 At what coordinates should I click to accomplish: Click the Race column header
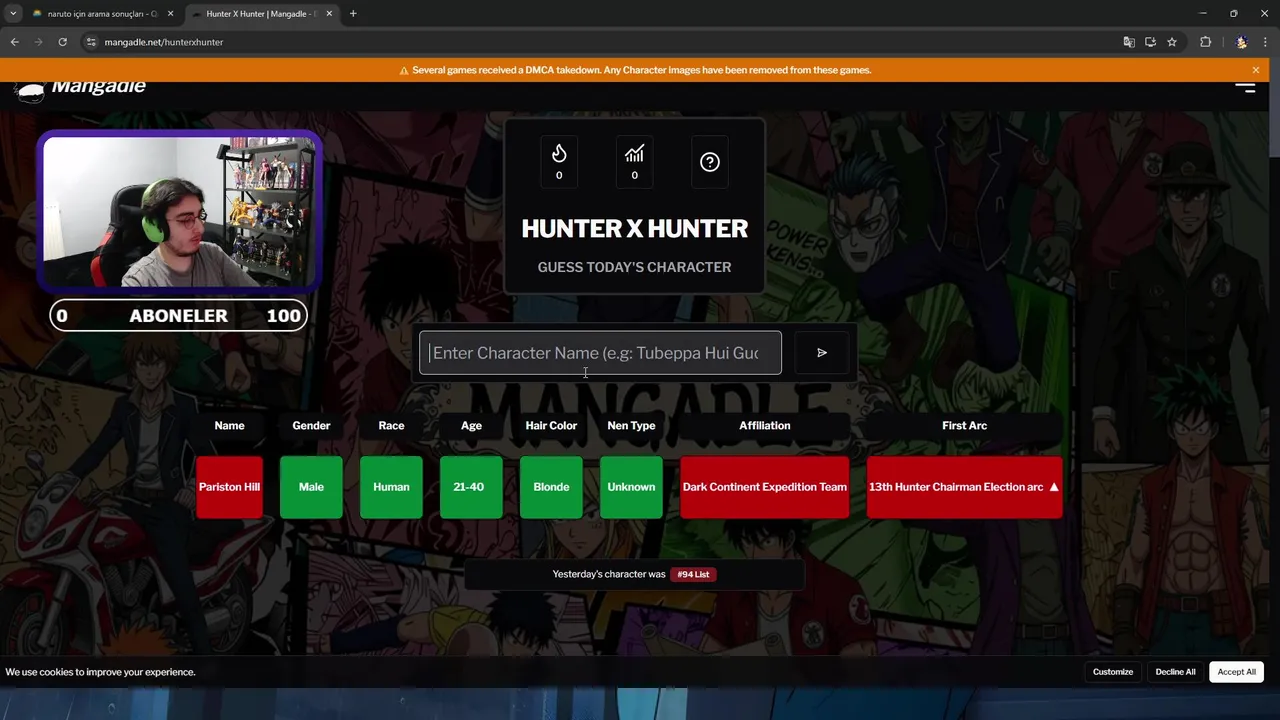[x=391, y=426]
